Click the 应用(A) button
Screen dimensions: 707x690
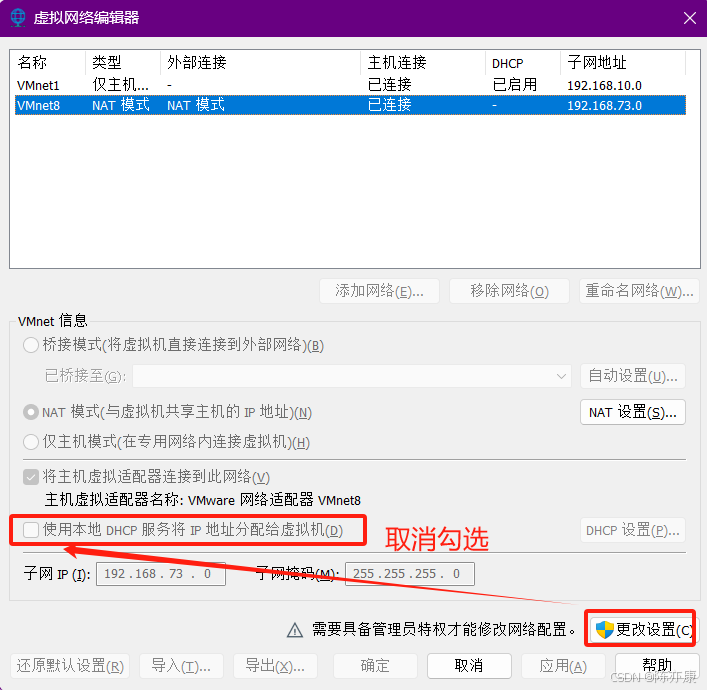tap(563, 666)
